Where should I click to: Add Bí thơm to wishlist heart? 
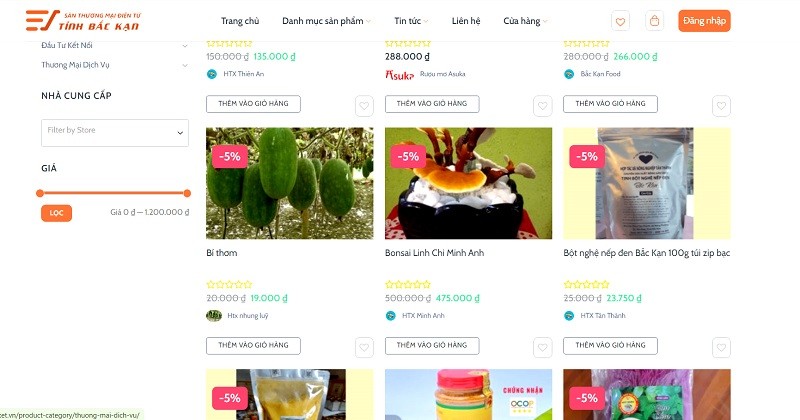coord(364,345)
